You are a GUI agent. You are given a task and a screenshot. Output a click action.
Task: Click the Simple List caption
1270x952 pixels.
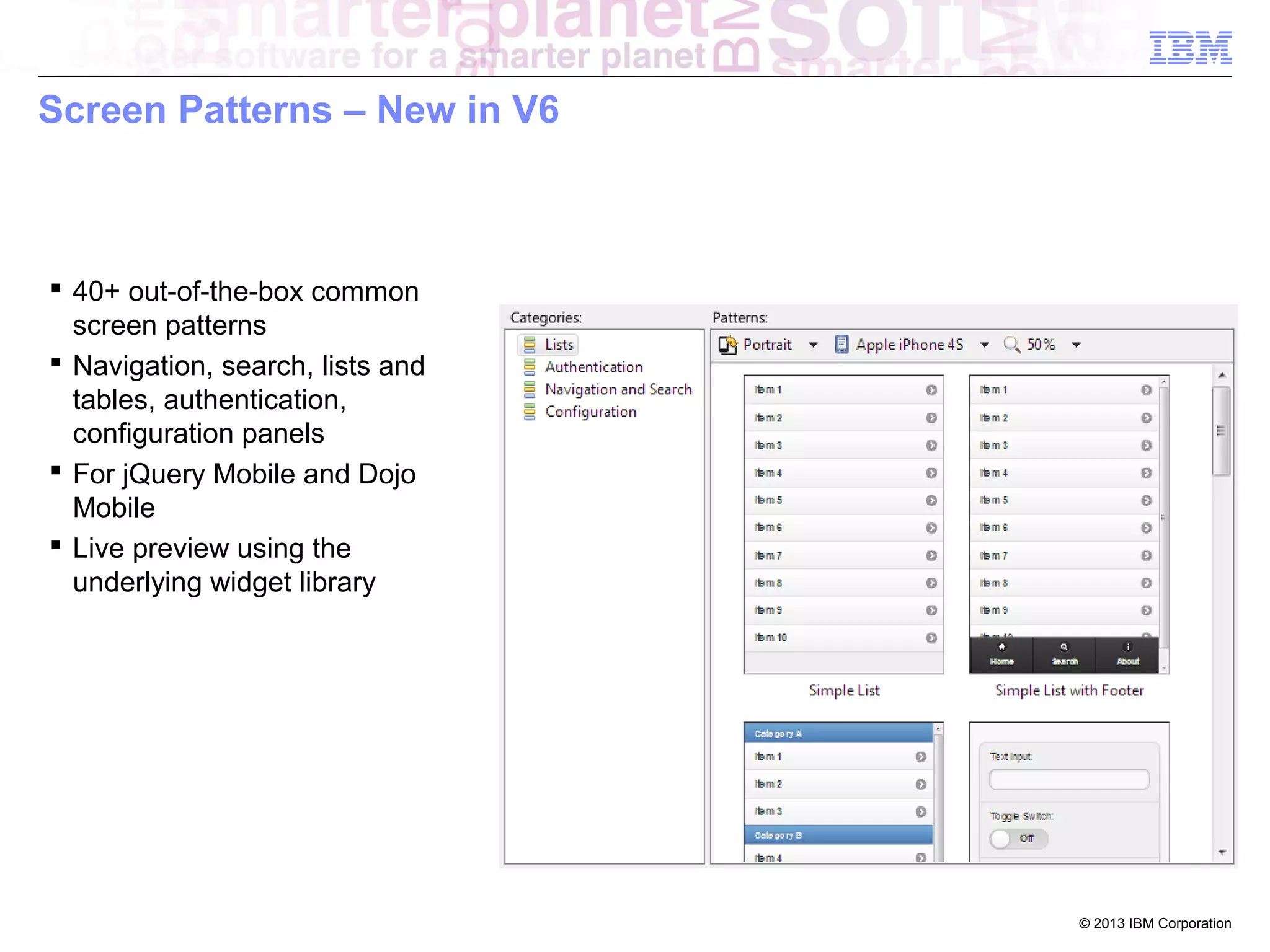click(844, 690)
